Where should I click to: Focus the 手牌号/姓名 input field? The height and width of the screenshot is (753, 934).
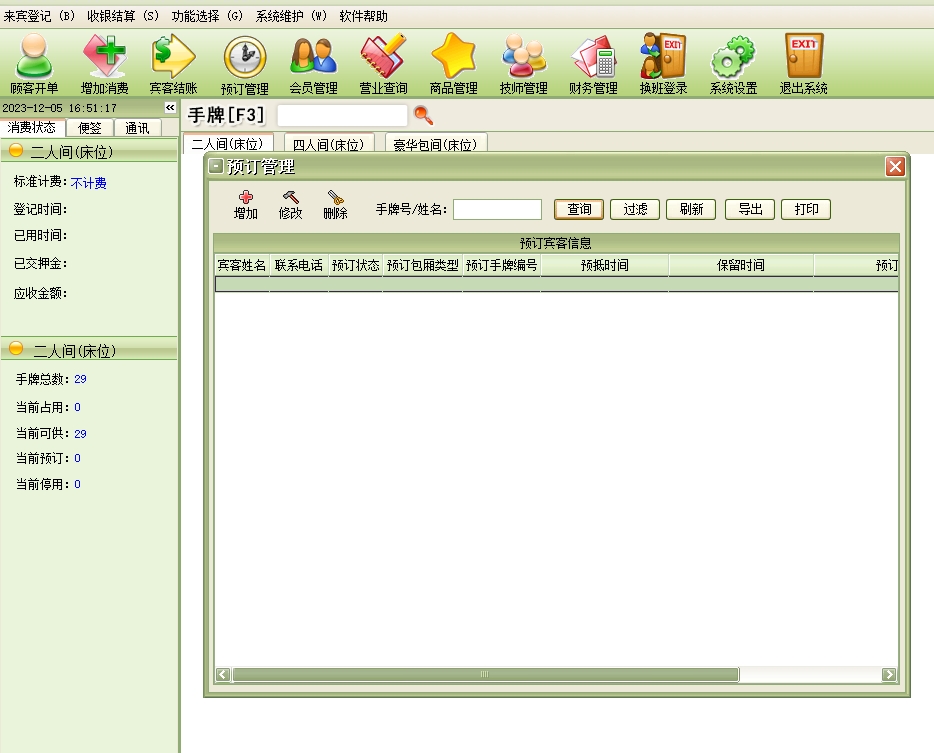coord(497,209)
